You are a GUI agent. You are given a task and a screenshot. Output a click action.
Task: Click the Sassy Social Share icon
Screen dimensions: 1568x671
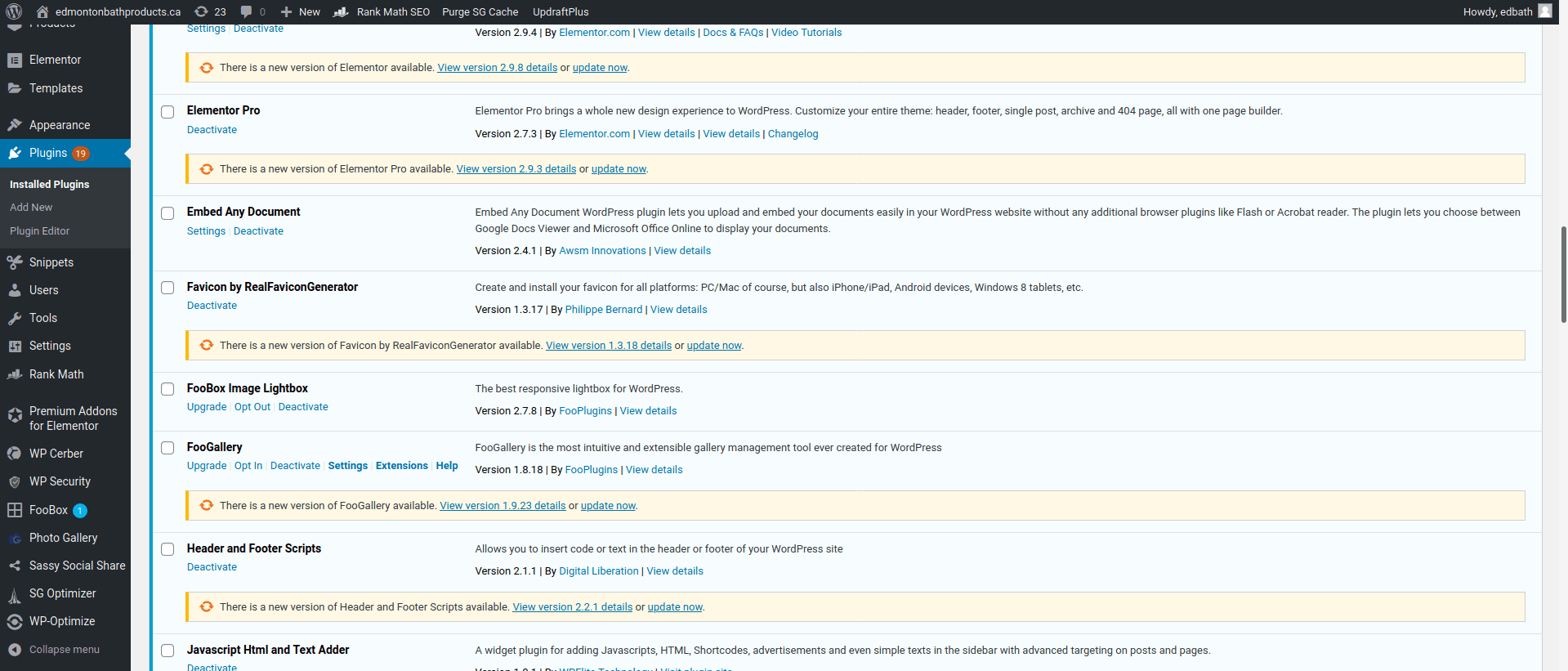pyautogui.click(x=15, y=566)
